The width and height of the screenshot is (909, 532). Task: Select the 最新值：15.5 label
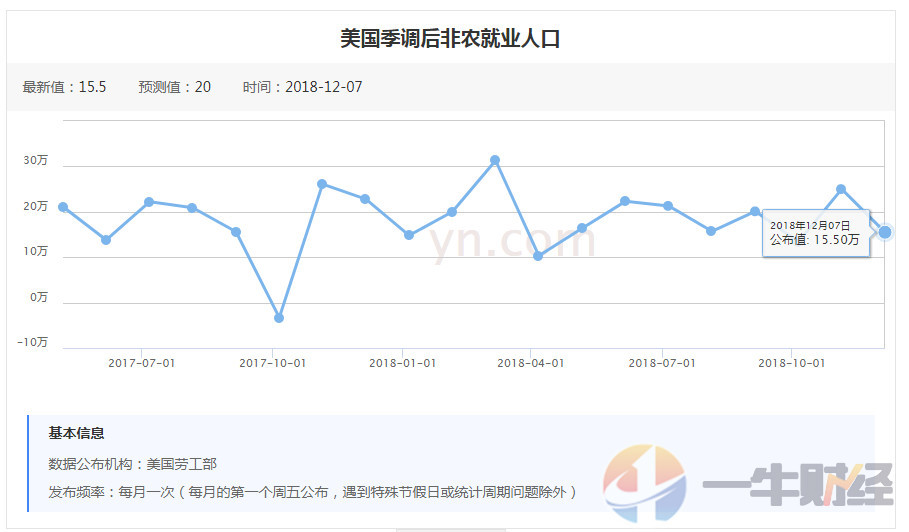tap(64, 87)
